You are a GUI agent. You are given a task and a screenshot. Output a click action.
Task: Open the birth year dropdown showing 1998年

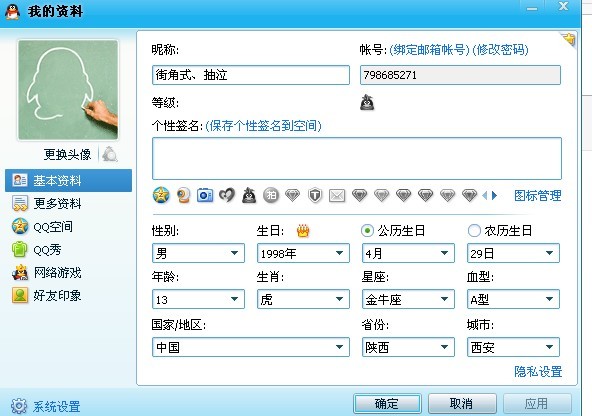pos(303,253)
